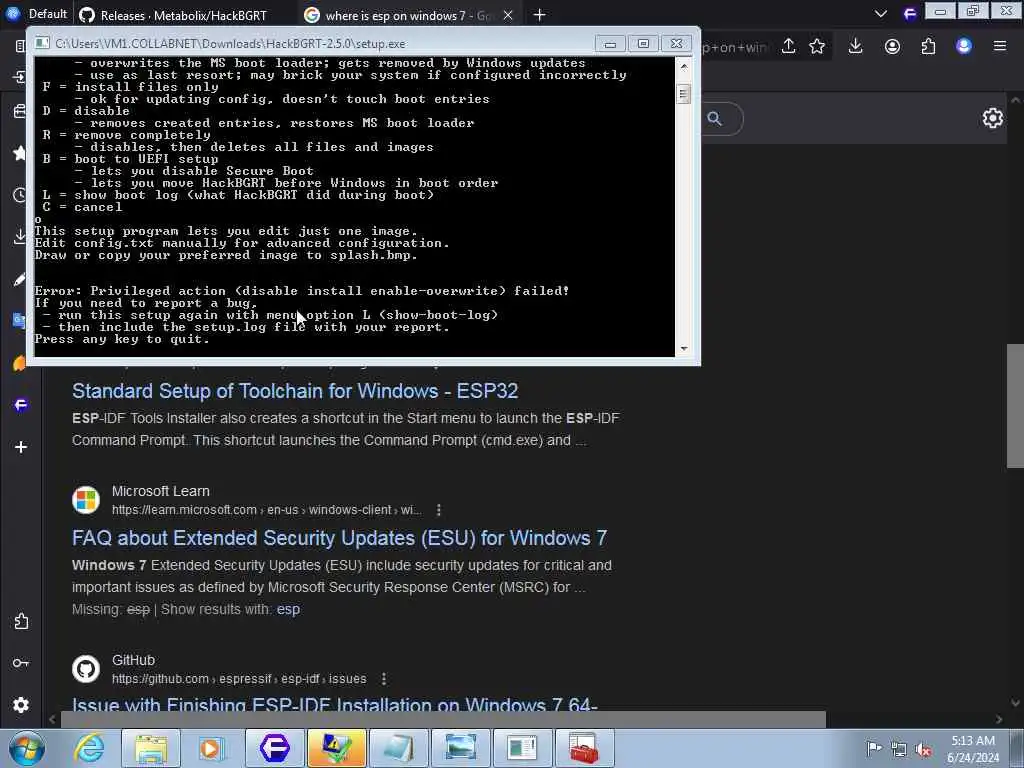Click the console scrollbar thumb
1024x768 pixels.
click(x=684, y=94)
